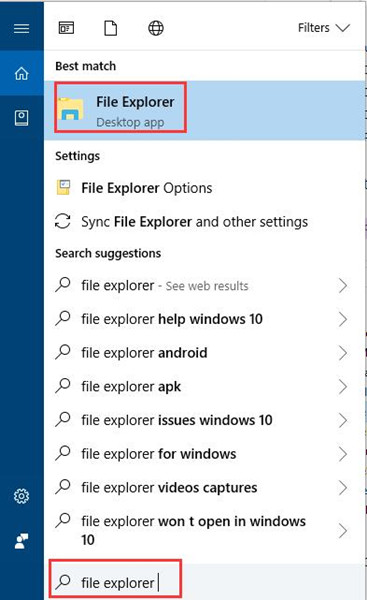Expand arrow for file explorer web results
Image resolution: width=367 pixels, height=600 pixels.
click(x=343, y=285)
